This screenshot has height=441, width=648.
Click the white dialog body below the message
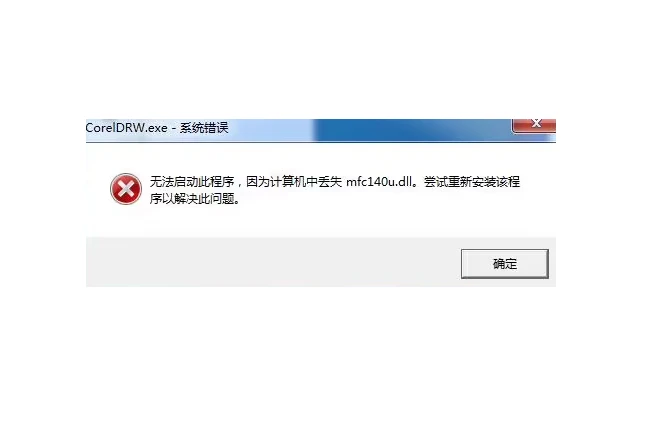pyautogui.click(x=321, y=222)
